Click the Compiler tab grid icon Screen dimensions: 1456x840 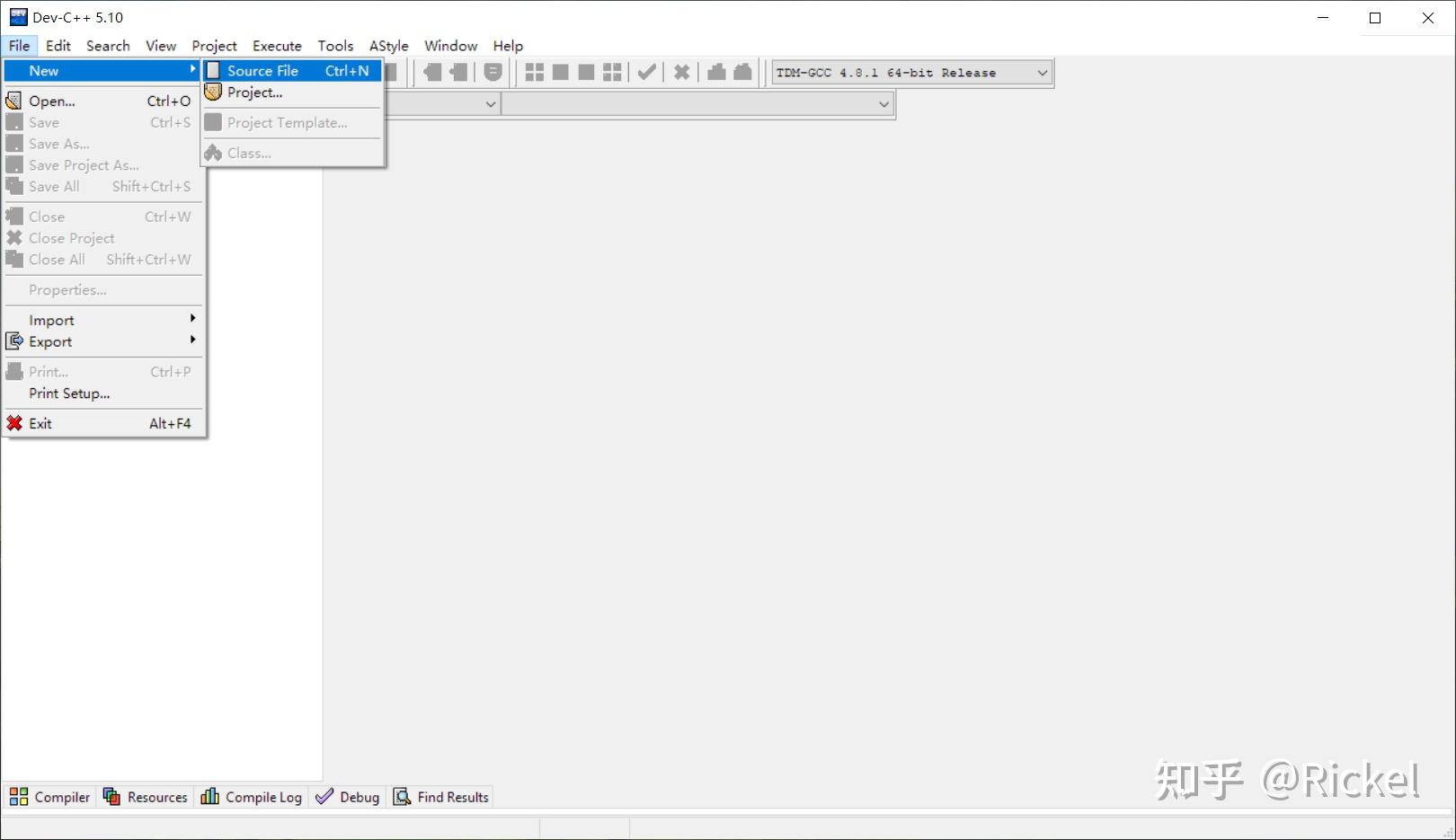coord(19,797)
